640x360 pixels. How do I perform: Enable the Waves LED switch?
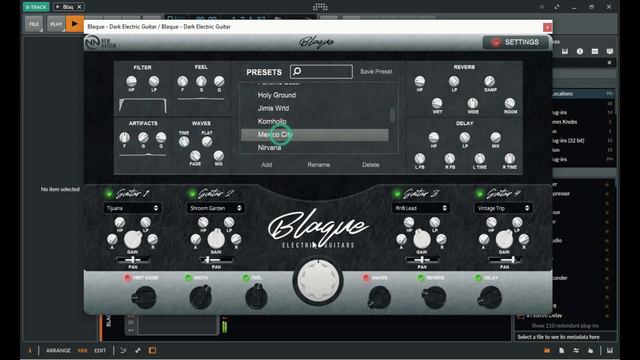coord(366,278)
